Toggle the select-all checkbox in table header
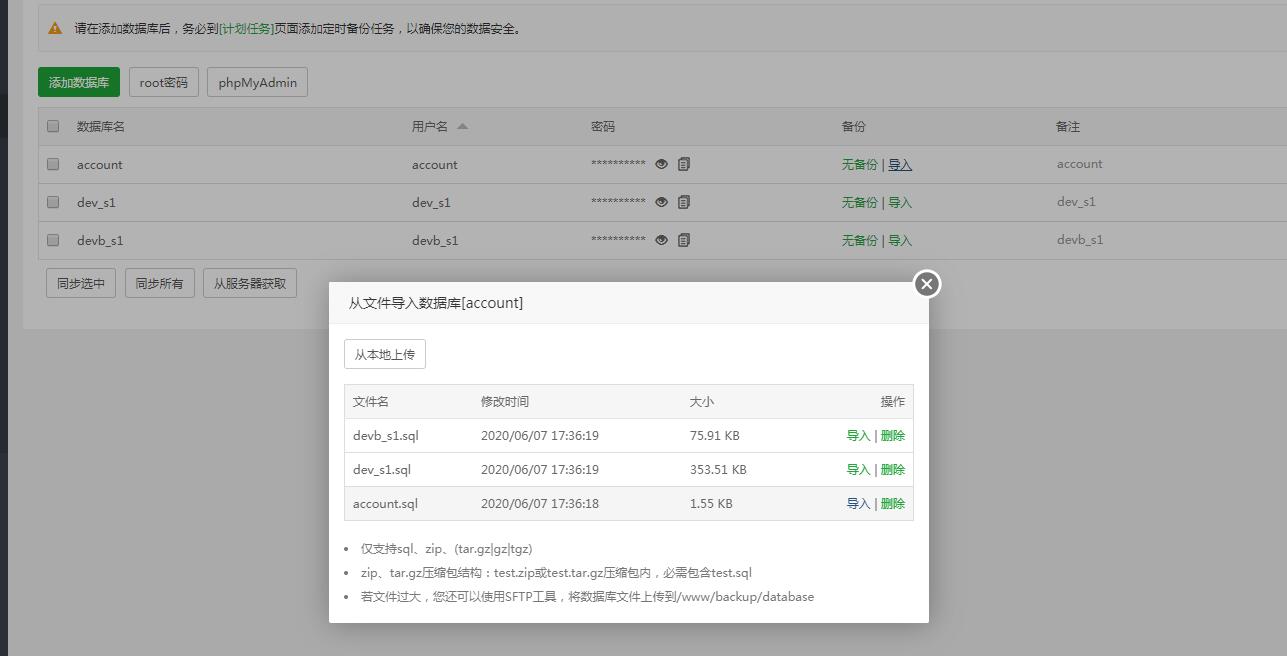This screenshot has width=1287, height=656. pyautogui.click(x=53, y=126)
